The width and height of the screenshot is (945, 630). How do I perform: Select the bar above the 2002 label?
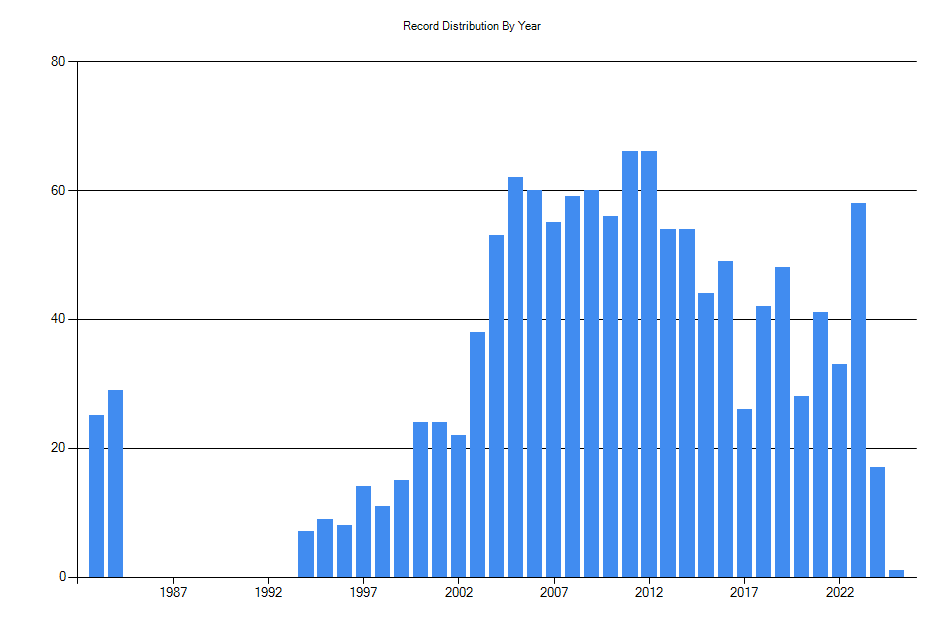(459, 506)
